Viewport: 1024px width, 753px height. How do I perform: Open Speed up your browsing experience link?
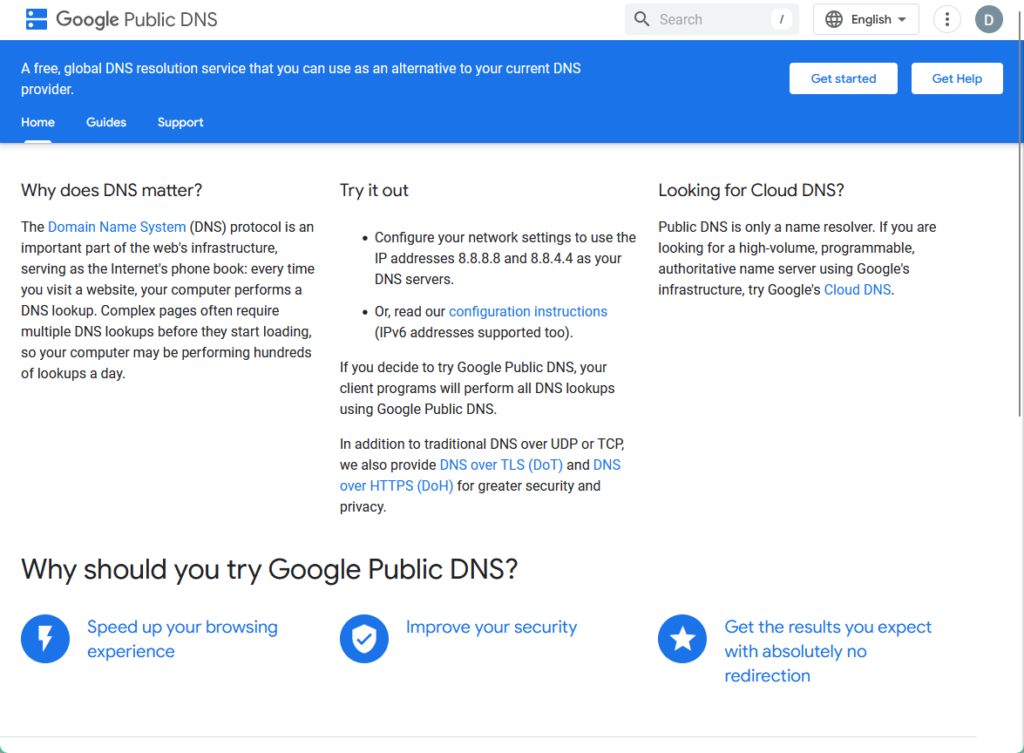[x=182, y=639]
